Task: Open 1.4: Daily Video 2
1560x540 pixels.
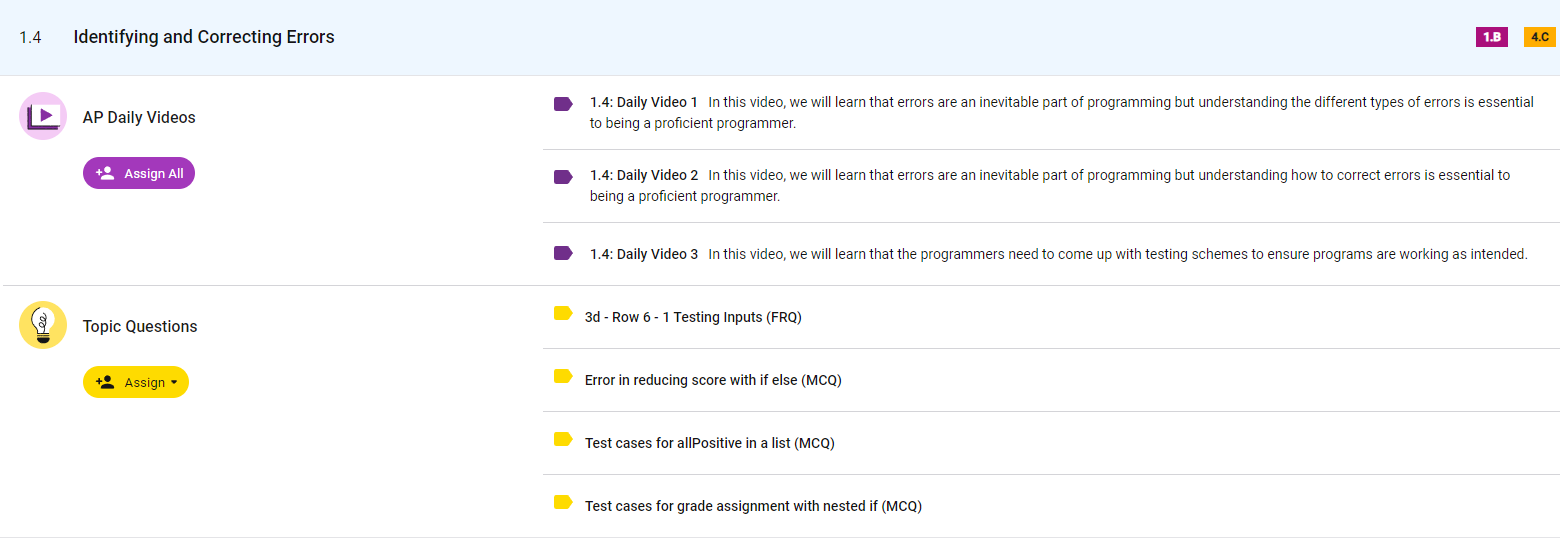Action: (x=644, y=175)
